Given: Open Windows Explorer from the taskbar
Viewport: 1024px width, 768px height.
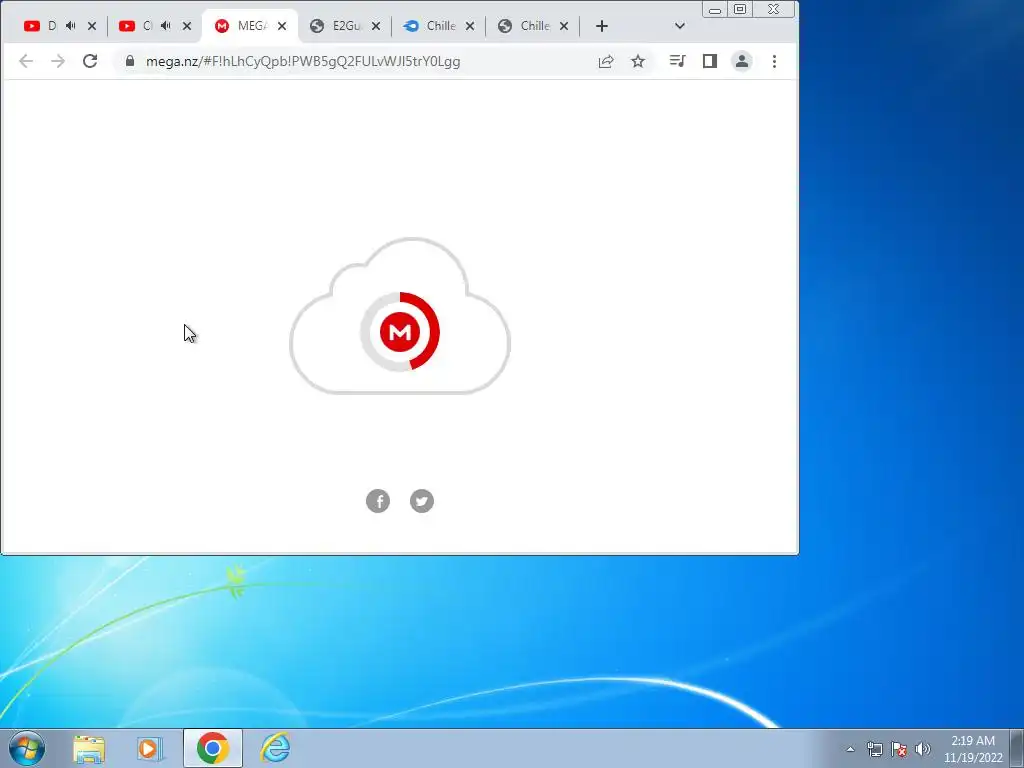Looking at the screenshot, I should point(89,749).
